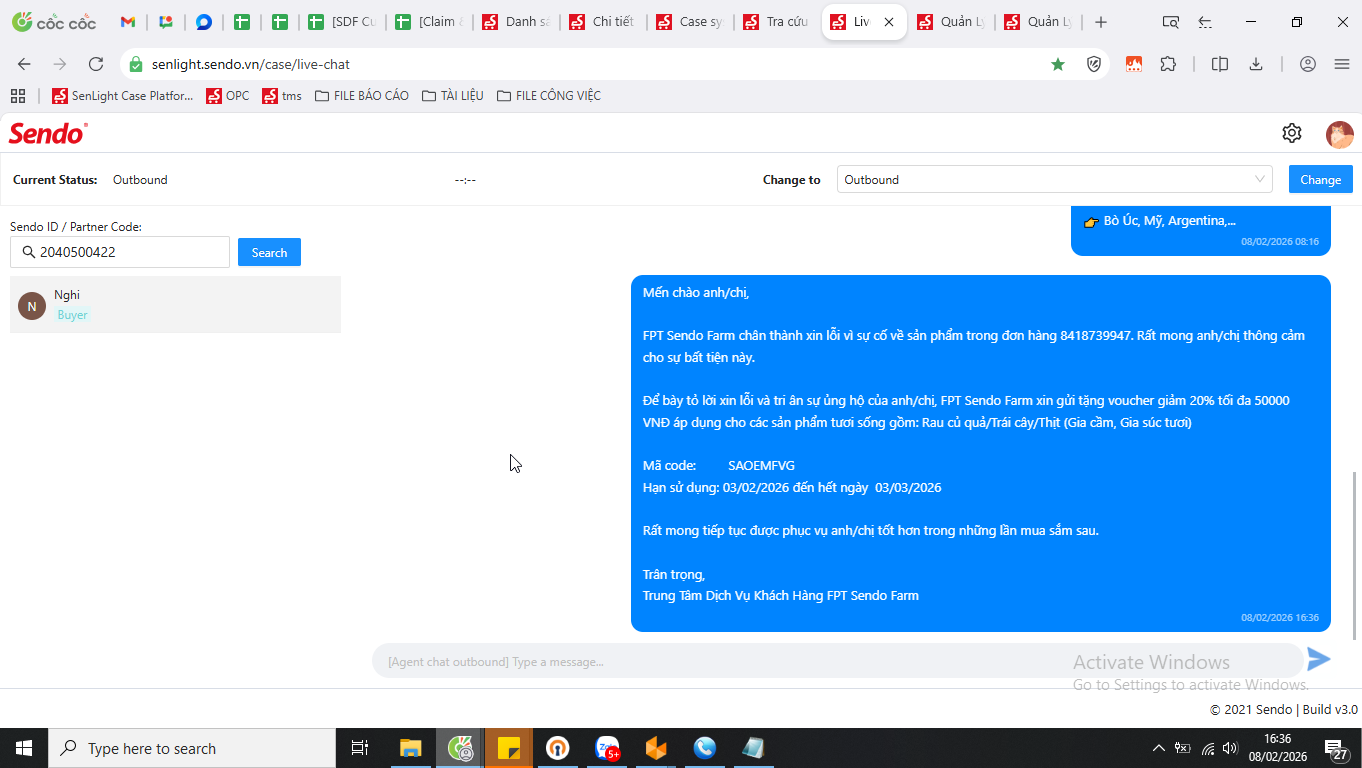Click the voucher code SAOEMFVG

tap(761, 466)
